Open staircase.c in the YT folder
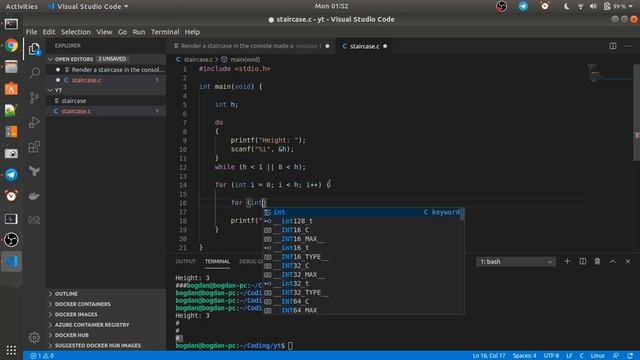The height and width of the screenshot is (360, 640). (106, 111)
